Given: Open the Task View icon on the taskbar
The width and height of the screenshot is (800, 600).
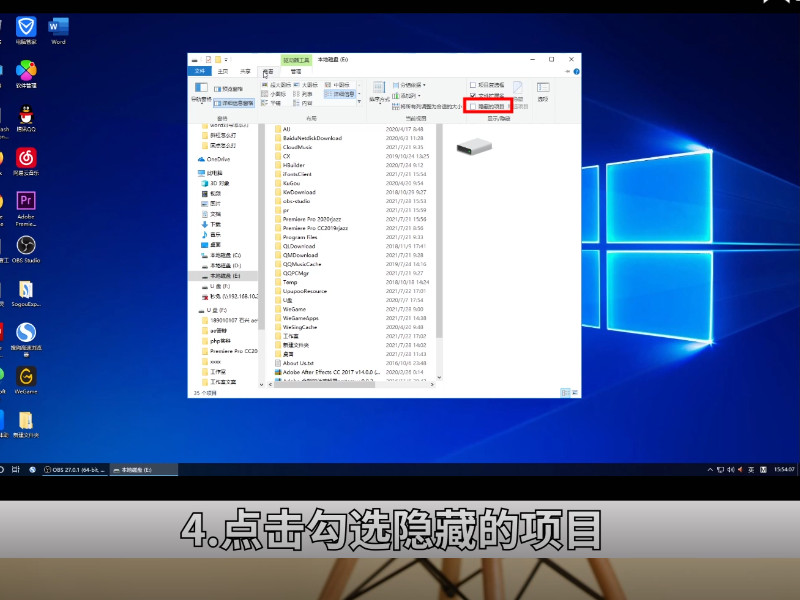Looking at the screenshot, I should pos(16,469).
